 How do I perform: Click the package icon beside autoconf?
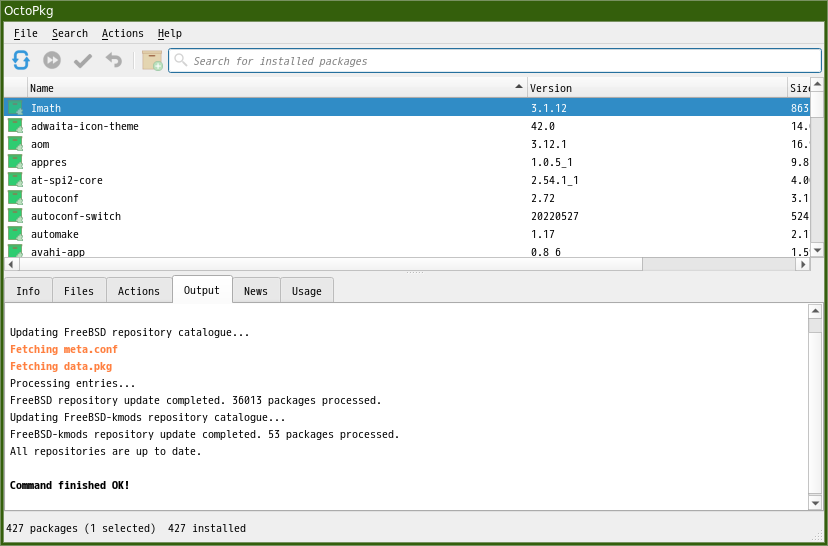(15, 197)
